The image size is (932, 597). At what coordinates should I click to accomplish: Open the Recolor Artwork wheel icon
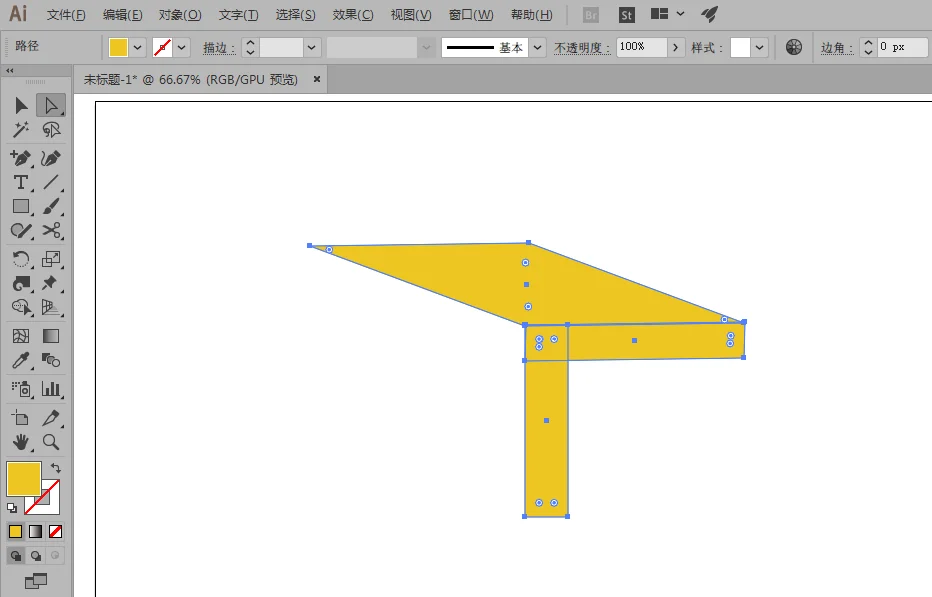coord(794,47)
